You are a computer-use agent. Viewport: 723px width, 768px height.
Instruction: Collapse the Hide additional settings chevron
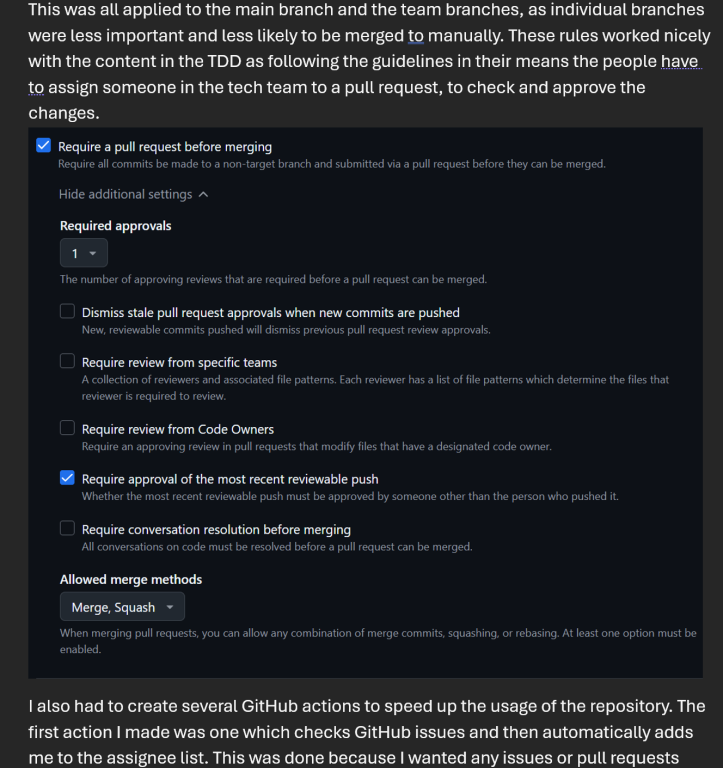[x=203, y=194]
